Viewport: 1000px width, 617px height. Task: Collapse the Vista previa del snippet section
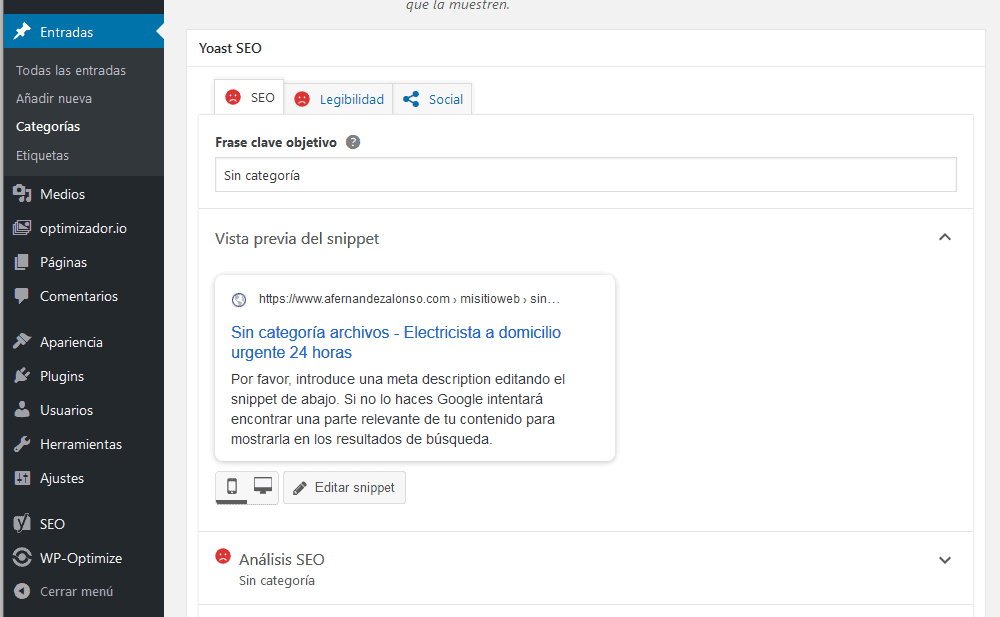(945, 237)
